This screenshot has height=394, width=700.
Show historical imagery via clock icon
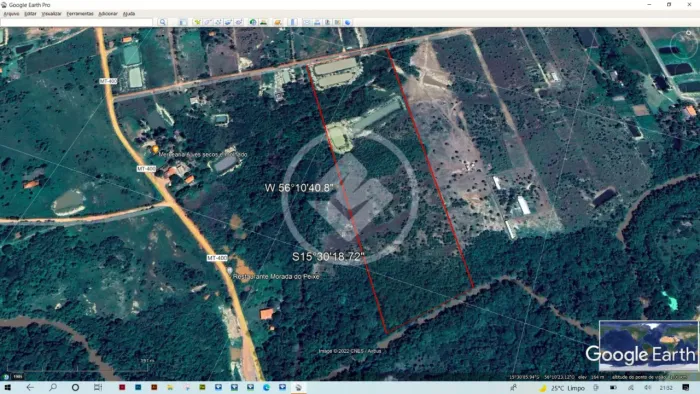point(253,22)
